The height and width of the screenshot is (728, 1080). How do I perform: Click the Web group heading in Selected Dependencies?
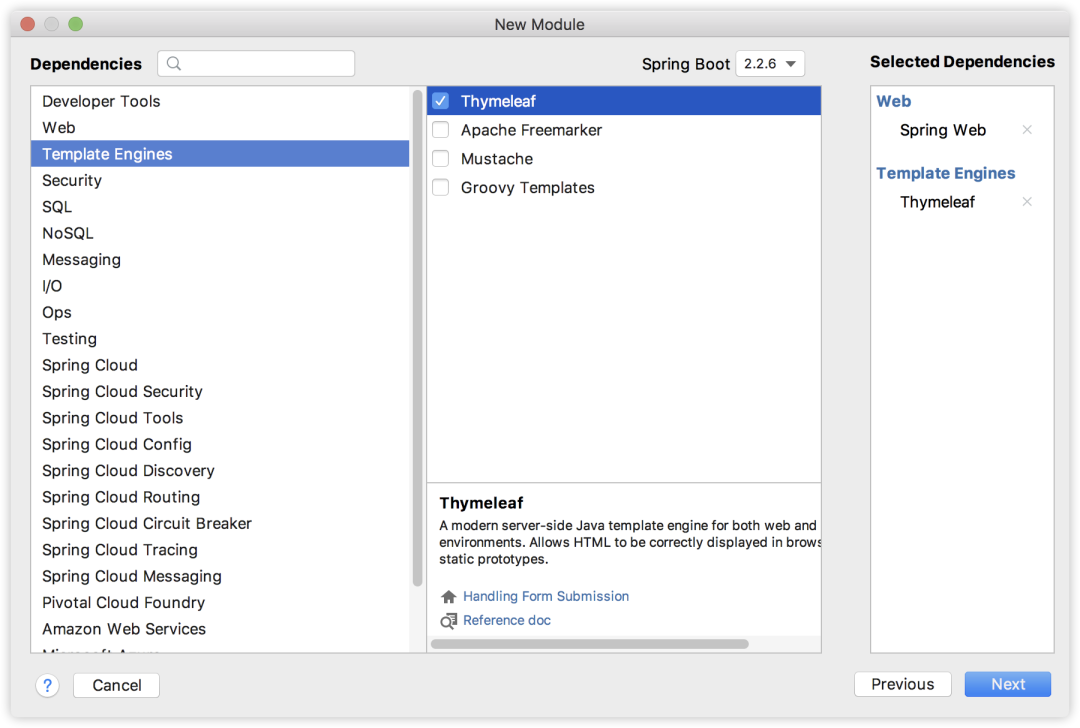point(893,101)
